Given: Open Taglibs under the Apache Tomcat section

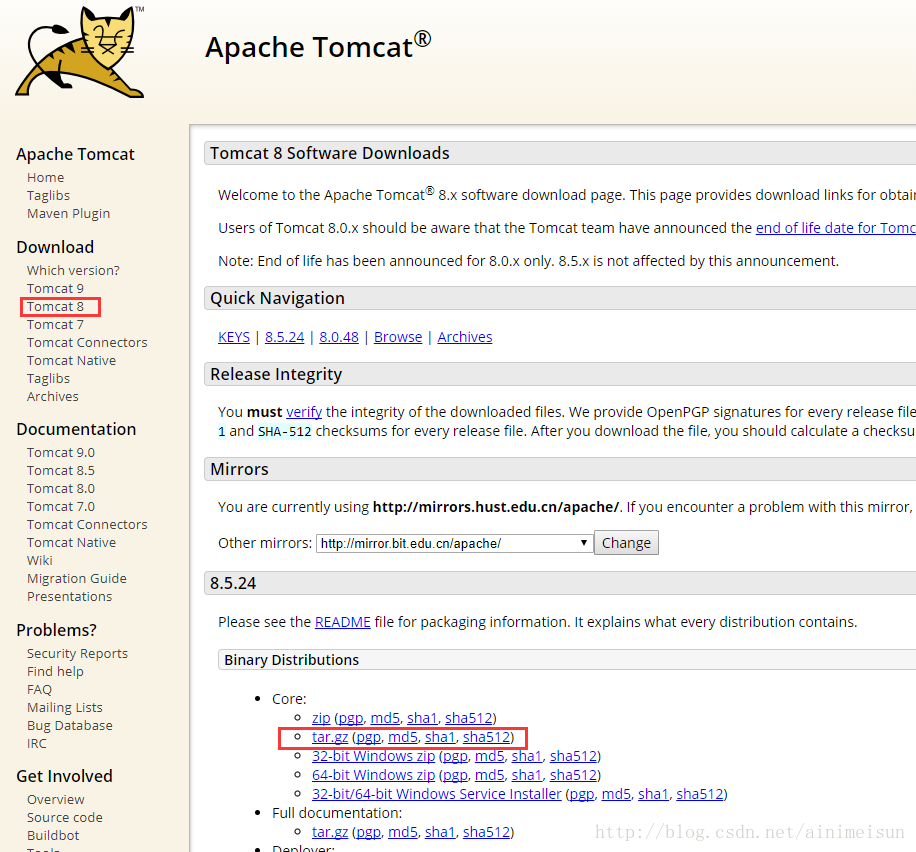Looking at the screenshot, I should coord(48,195).
